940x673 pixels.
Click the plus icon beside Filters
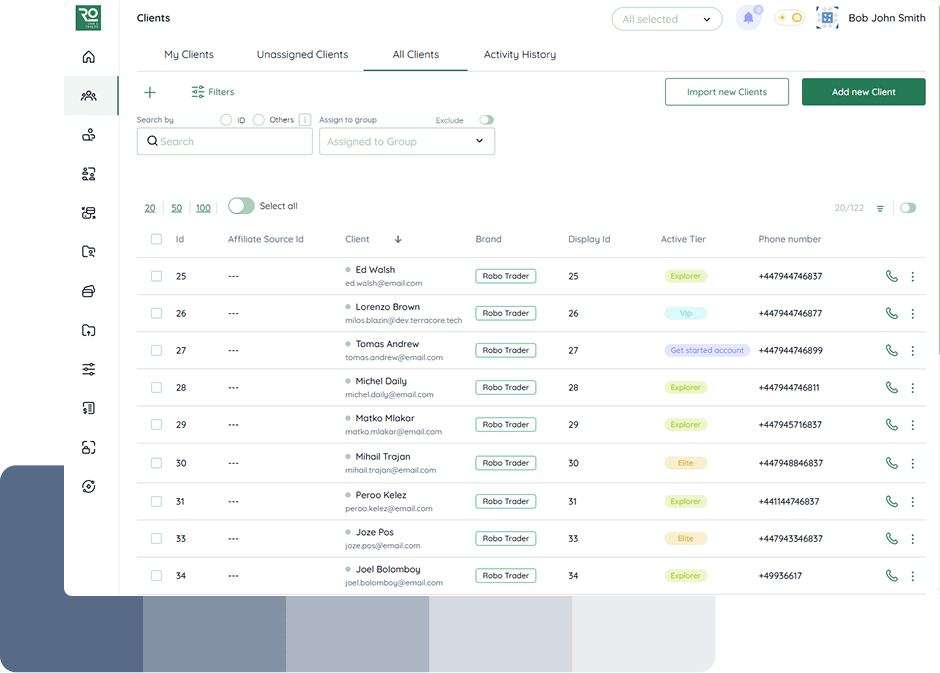click(150, 92)
